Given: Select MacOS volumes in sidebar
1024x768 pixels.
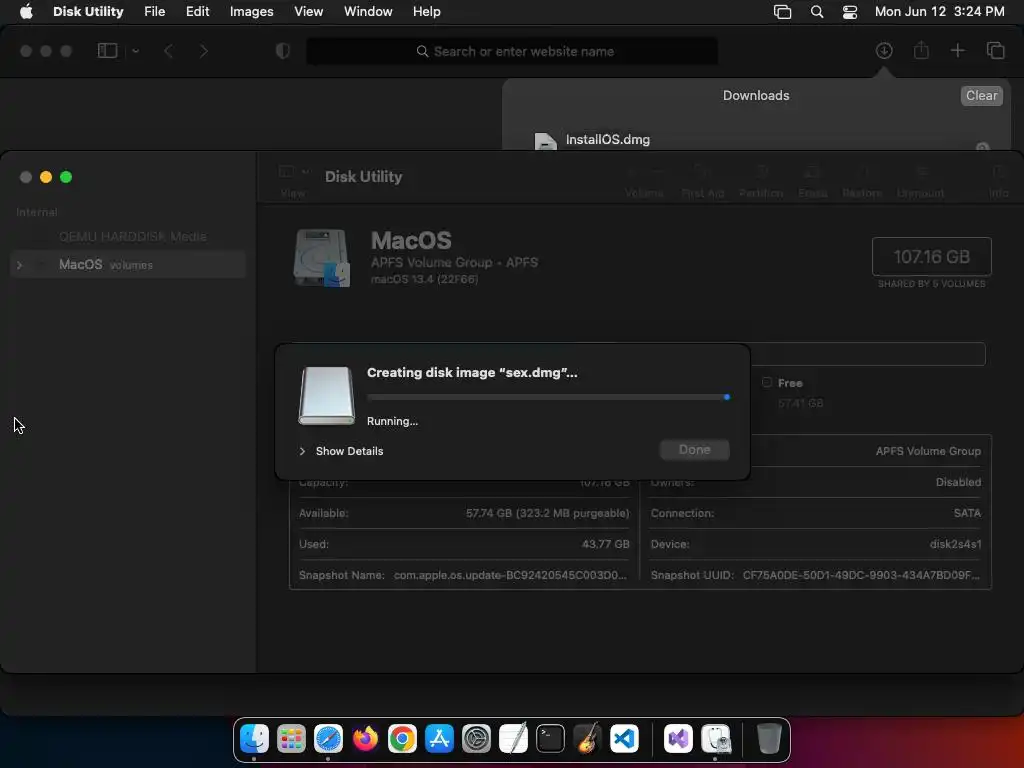Looking at the screenshot, I should (x=128, y=264).
